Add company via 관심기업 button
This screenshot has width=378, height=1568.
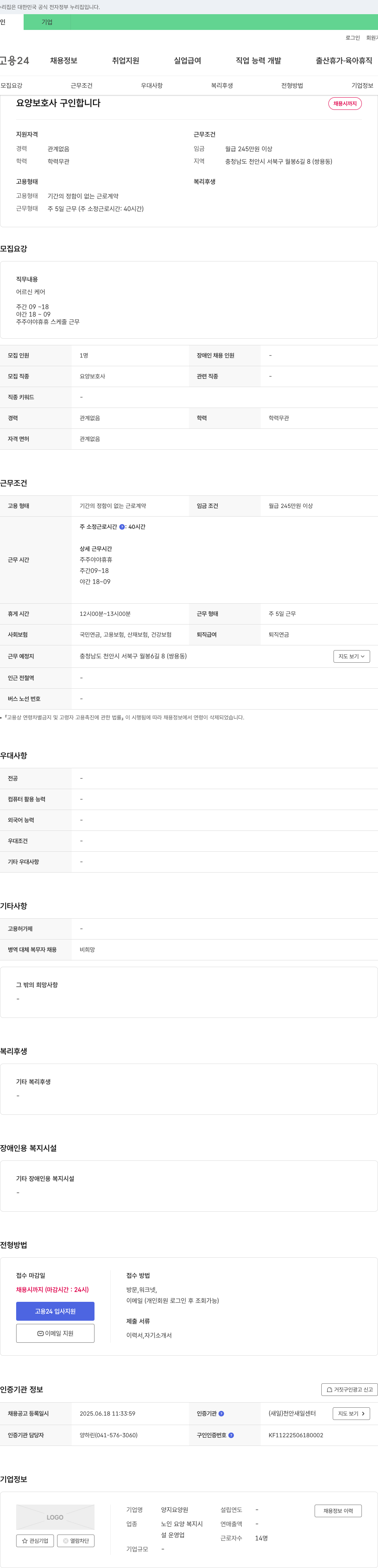coord(35,1540)
